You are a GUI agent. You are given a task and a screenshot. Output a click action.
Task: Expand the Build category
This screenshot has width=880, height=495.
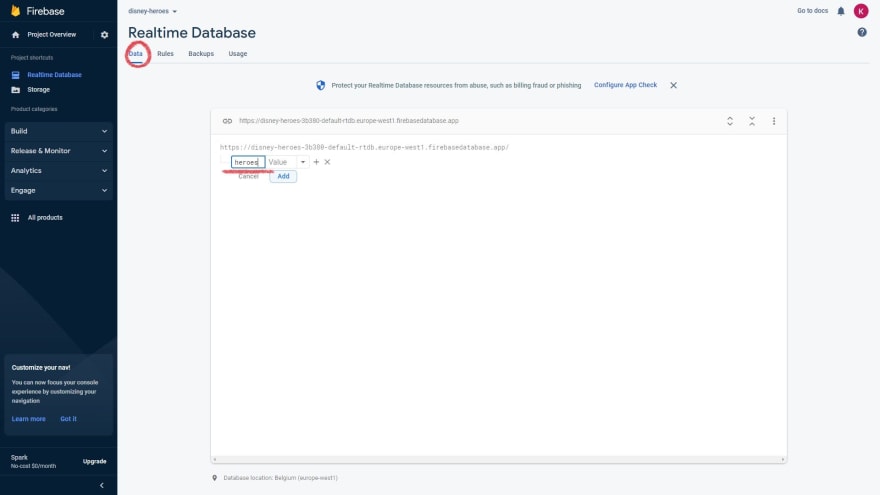click(58, 131)
